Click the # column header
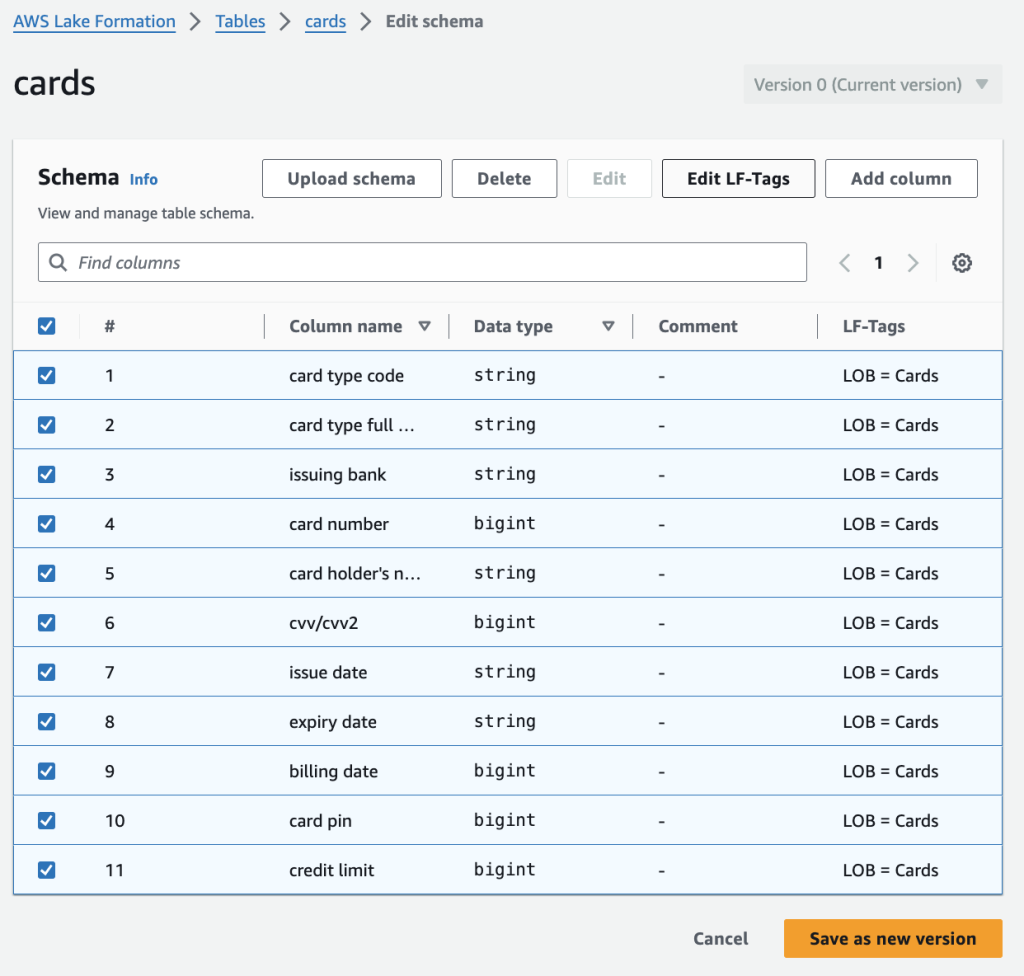The height and width of the screenshot is (976, 1024). tap(110, 326)
